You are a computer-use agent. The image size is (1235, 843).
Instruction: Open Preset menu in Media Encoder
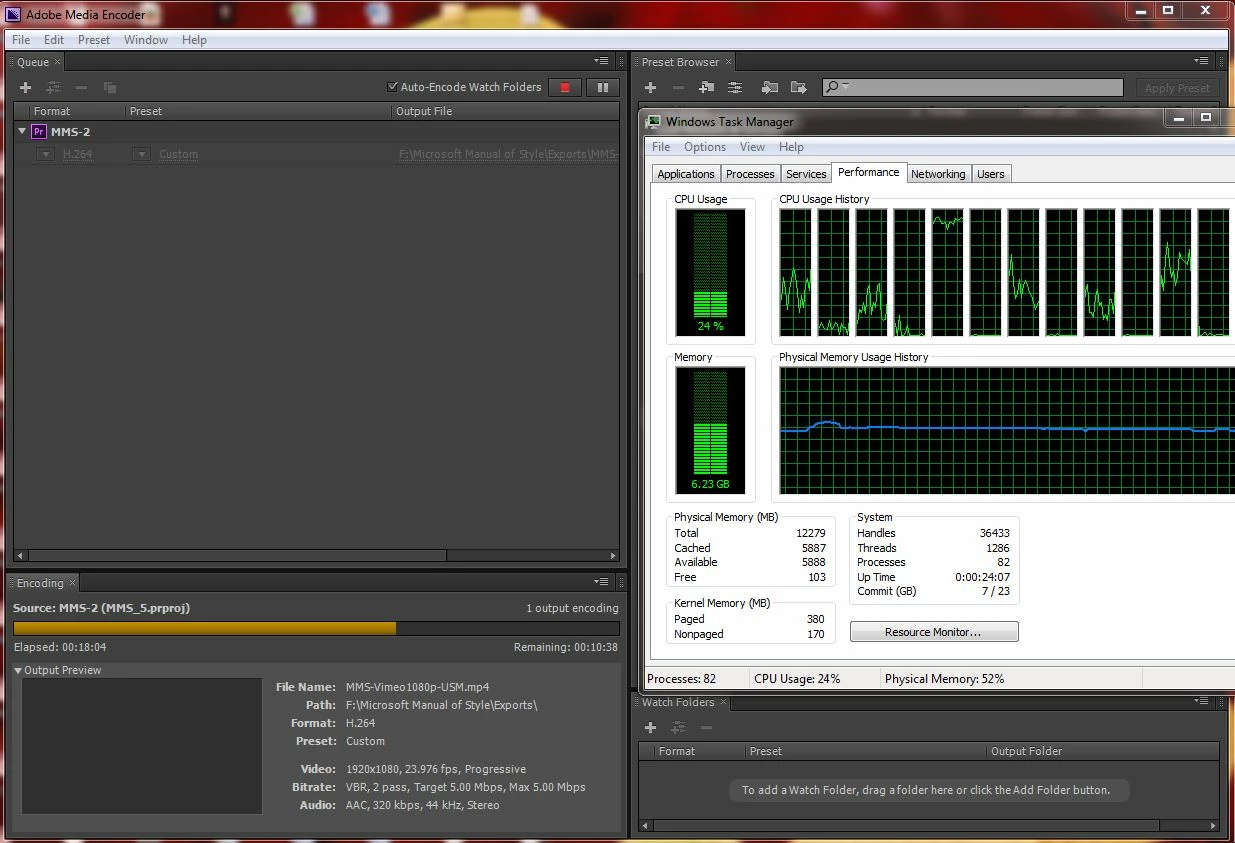[94, 40]
